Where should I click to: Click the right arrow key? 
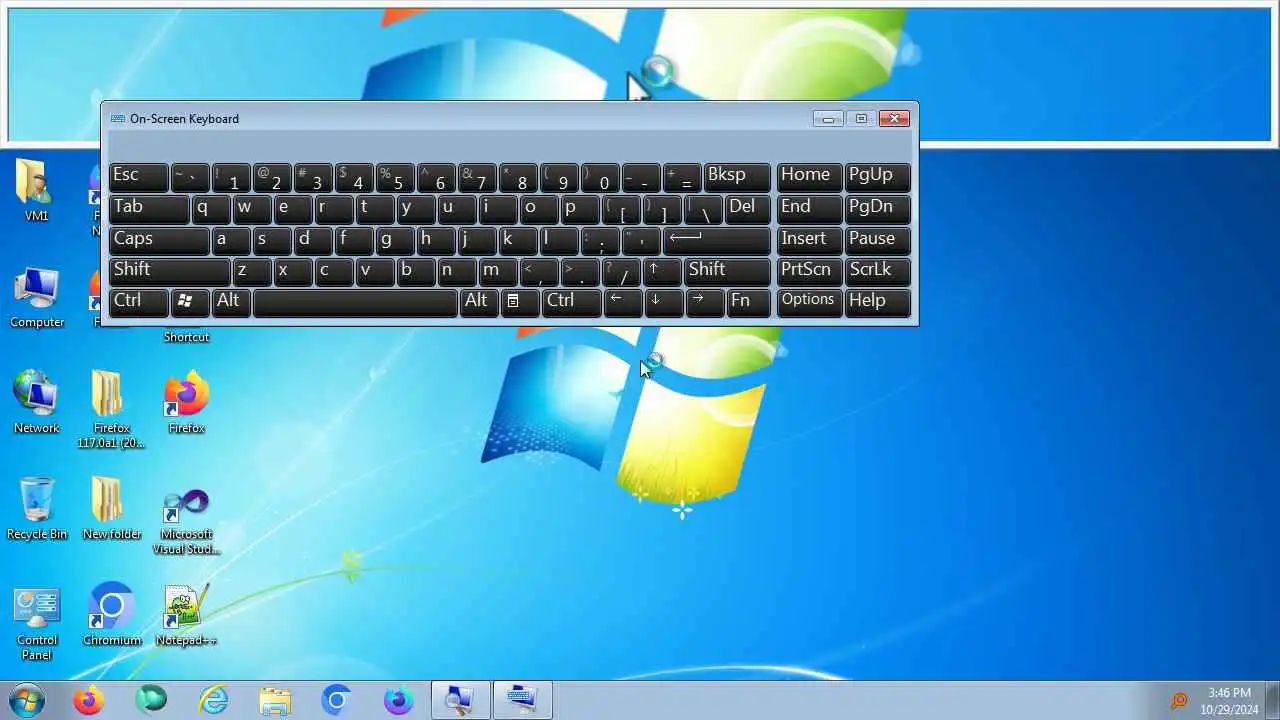[704, 302]
